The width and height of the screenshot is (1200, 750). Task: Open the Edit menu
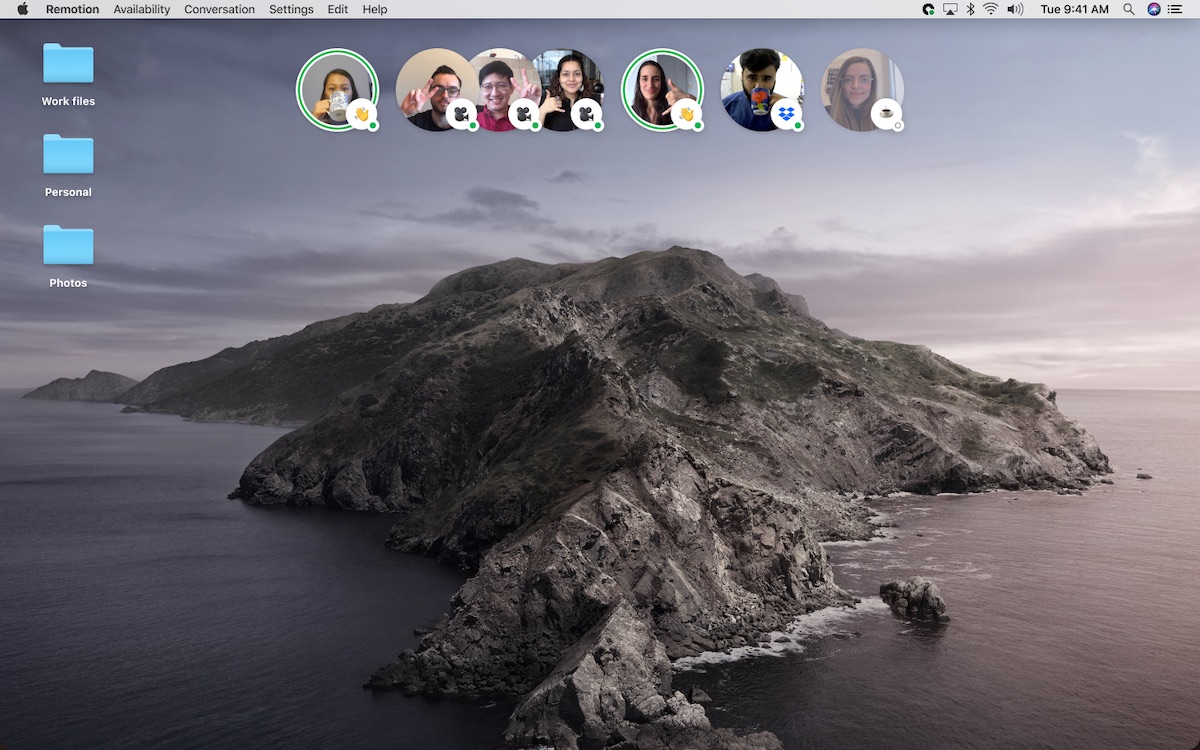click(x=338, y=9)
